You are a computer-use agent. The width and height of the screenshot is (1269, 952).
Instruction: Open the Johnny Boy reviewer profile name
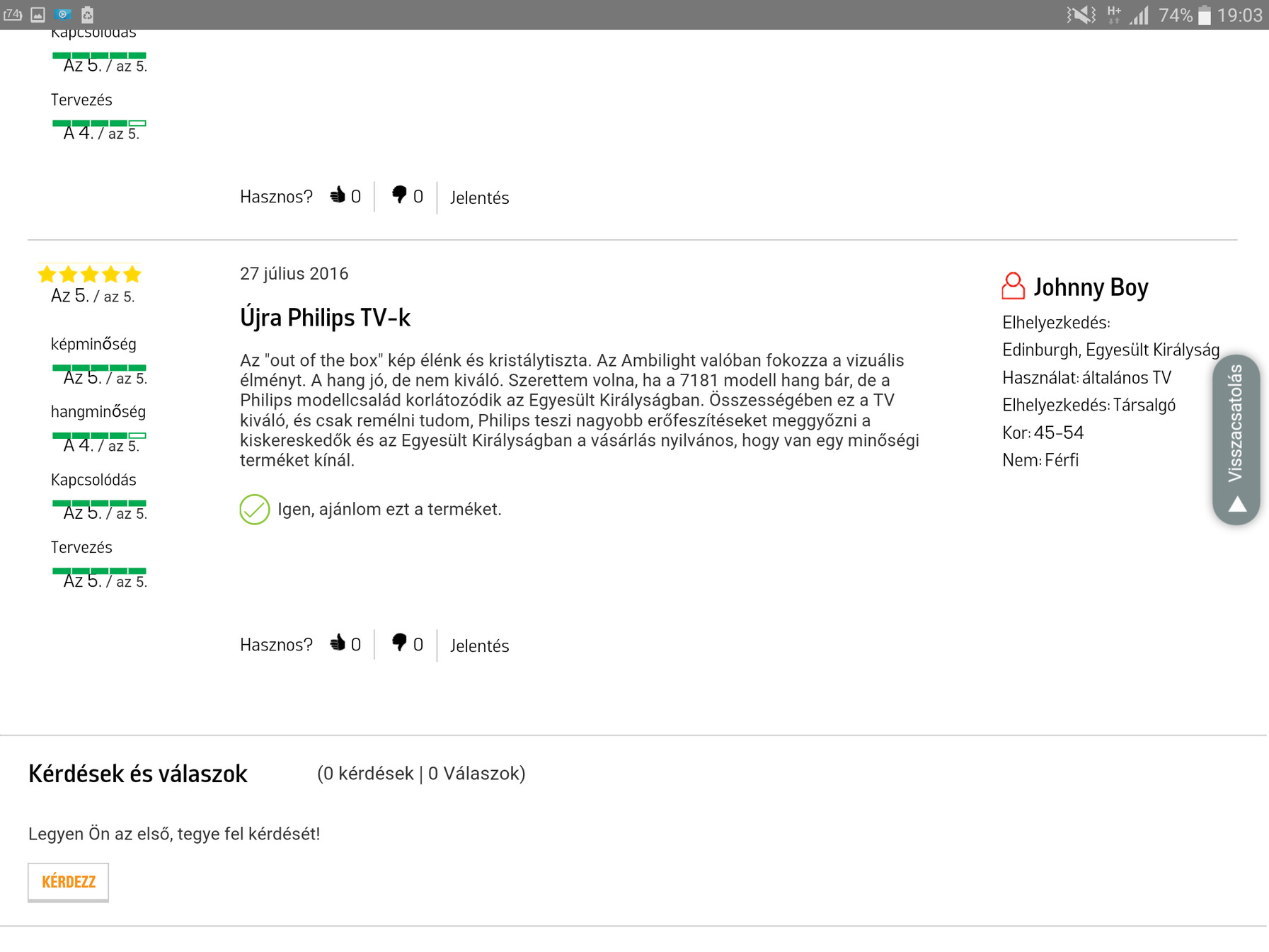point(1091,287)
